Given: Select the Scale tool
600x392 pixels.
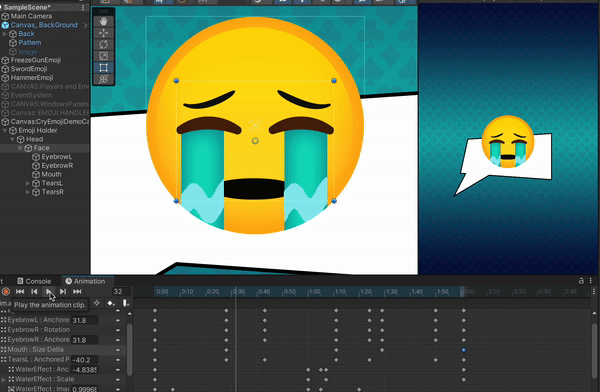Looking at the screenshot, I should pos(103,56).
